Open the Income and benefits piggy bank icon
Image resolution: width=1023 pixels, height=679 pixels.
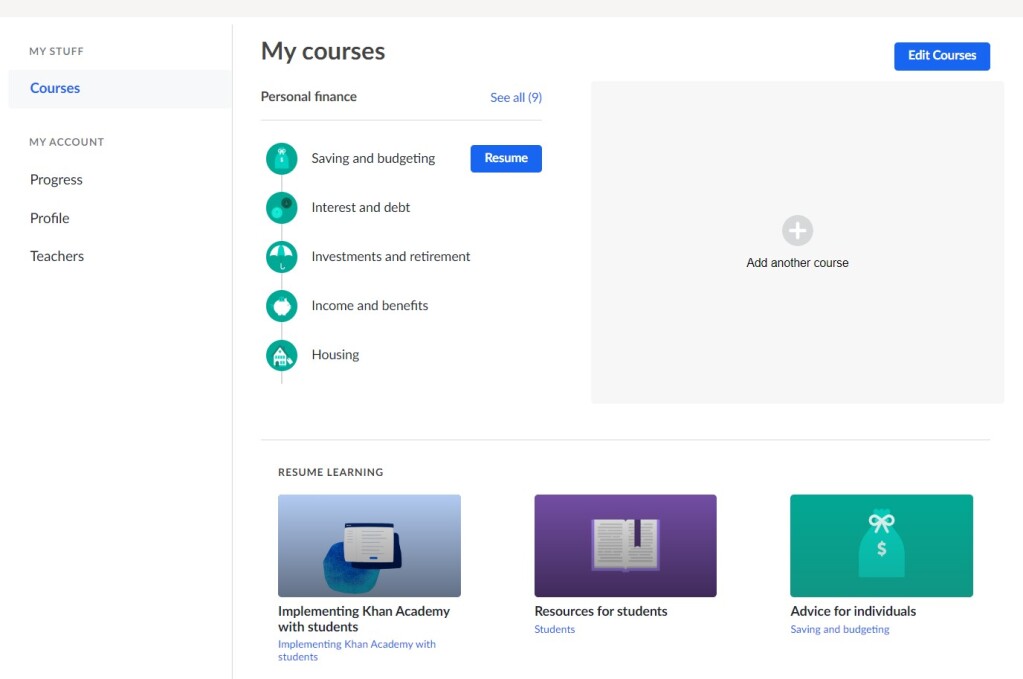pos(282,306)
